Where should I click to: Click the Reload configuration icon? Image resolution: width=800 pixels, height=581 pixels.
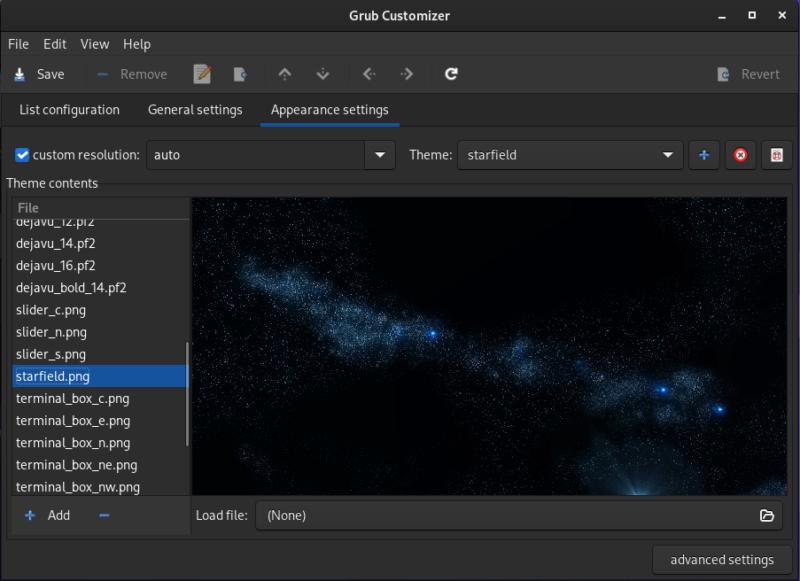pos(450,73)
